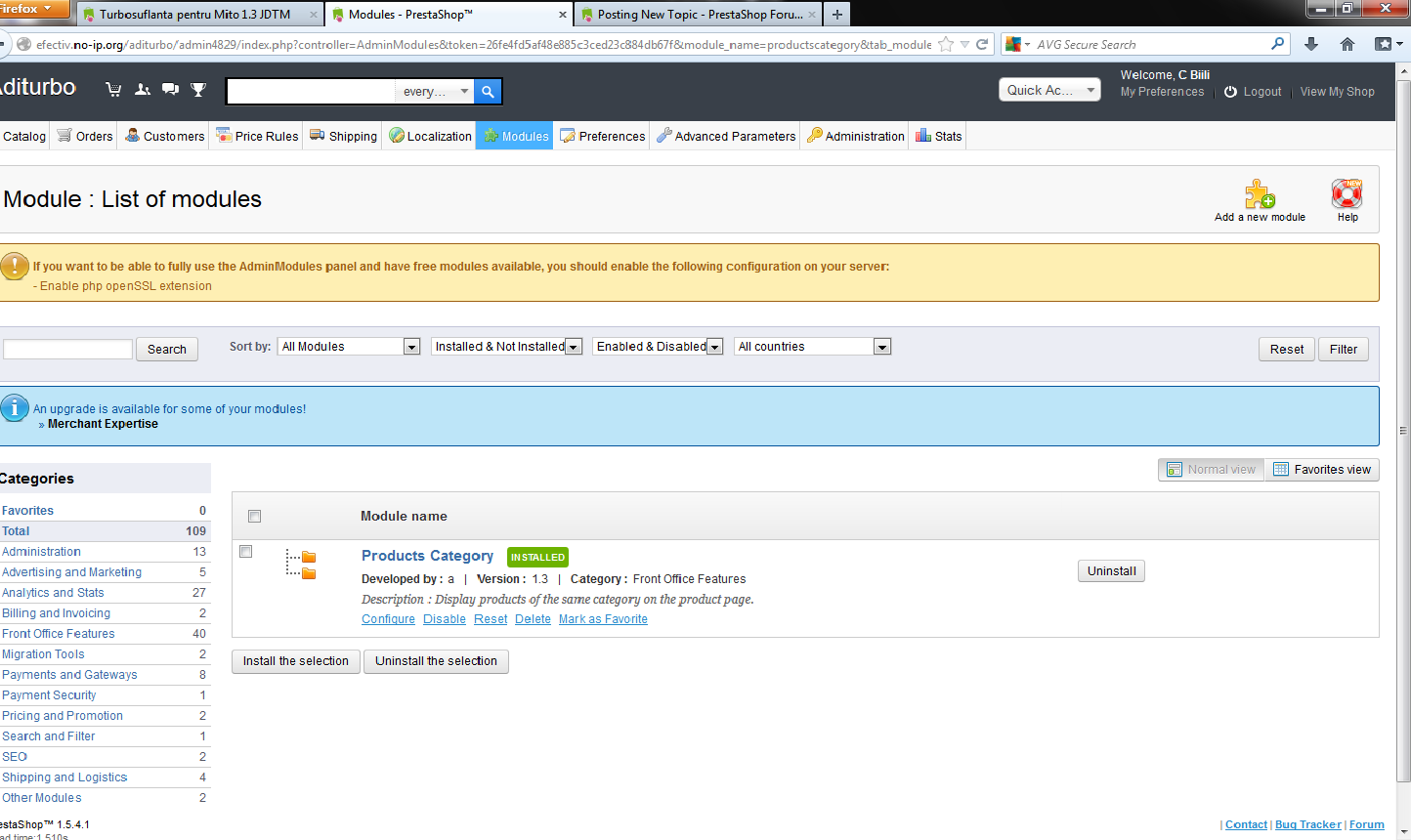Open the All countries dropdown

(813, 347)
